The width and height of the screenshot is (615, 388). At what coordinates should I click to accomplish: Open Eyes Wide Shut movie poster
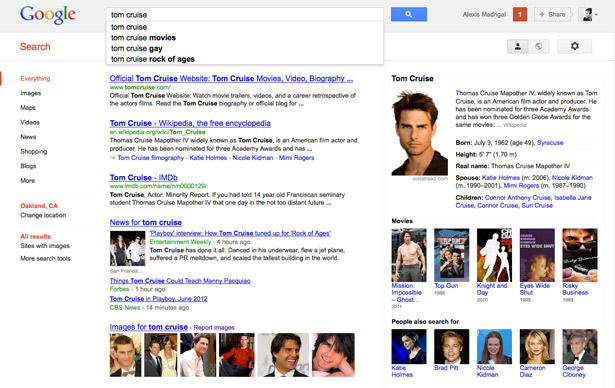537,255
